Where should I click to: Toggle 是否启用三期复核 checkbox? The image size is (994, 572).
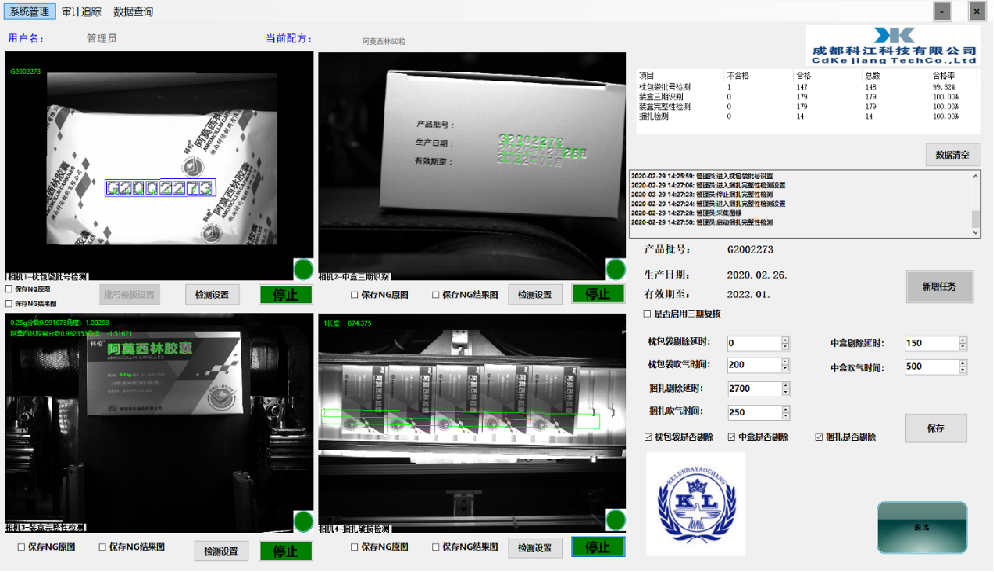(647, 314)
